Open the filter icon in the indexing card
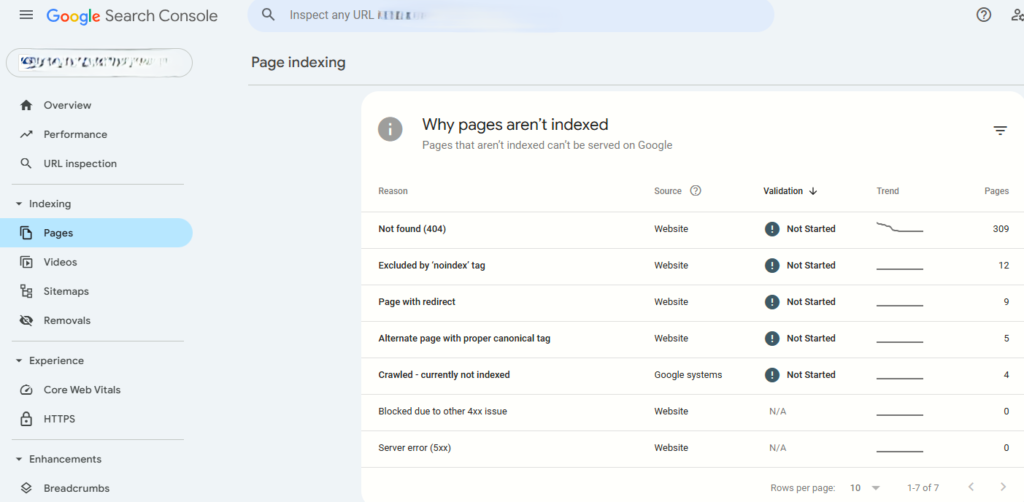Screen dimensions: 1024x502 1000,131
